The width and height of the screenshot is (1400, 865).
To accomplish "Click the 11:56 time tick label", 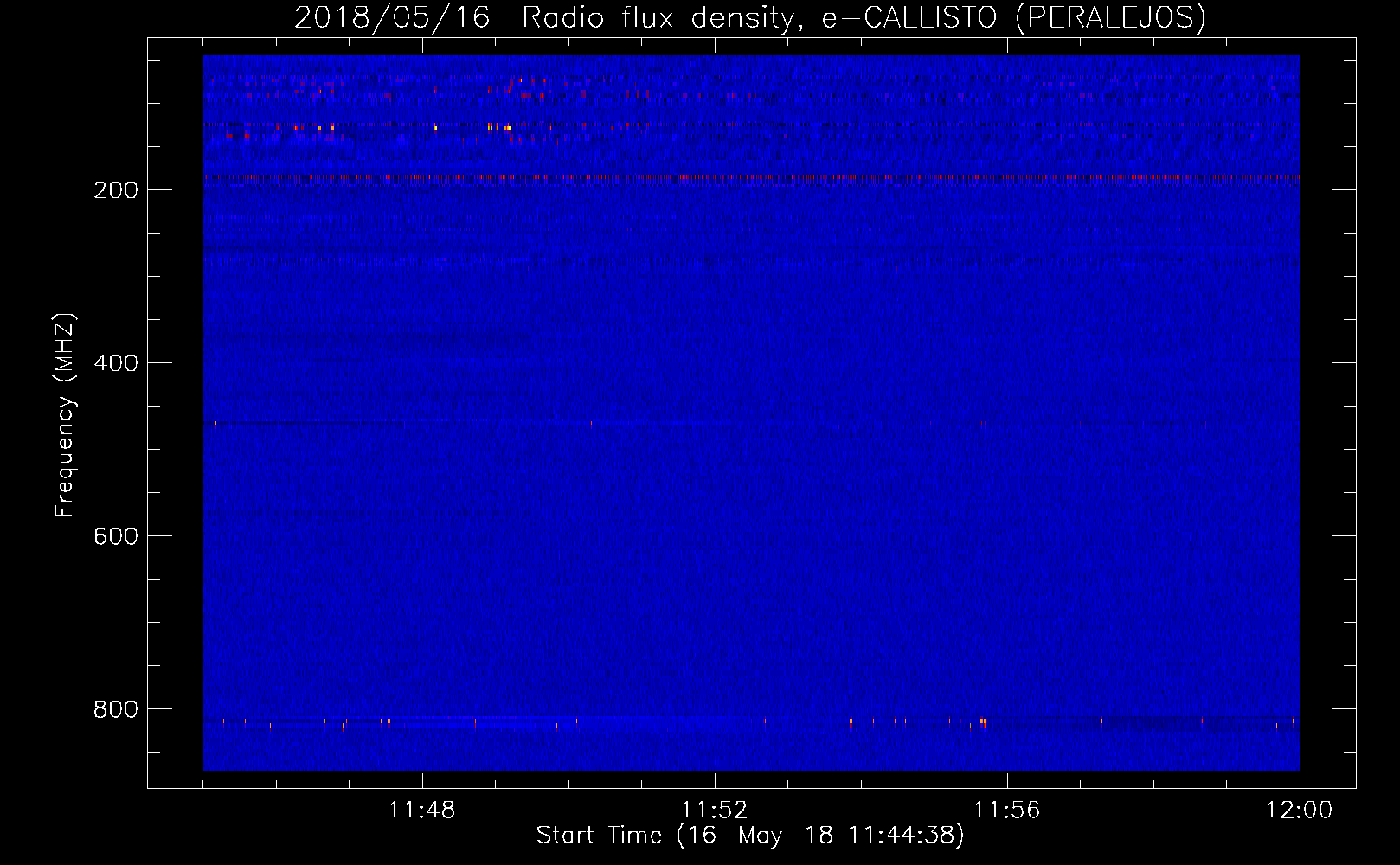I will 1007,811.
